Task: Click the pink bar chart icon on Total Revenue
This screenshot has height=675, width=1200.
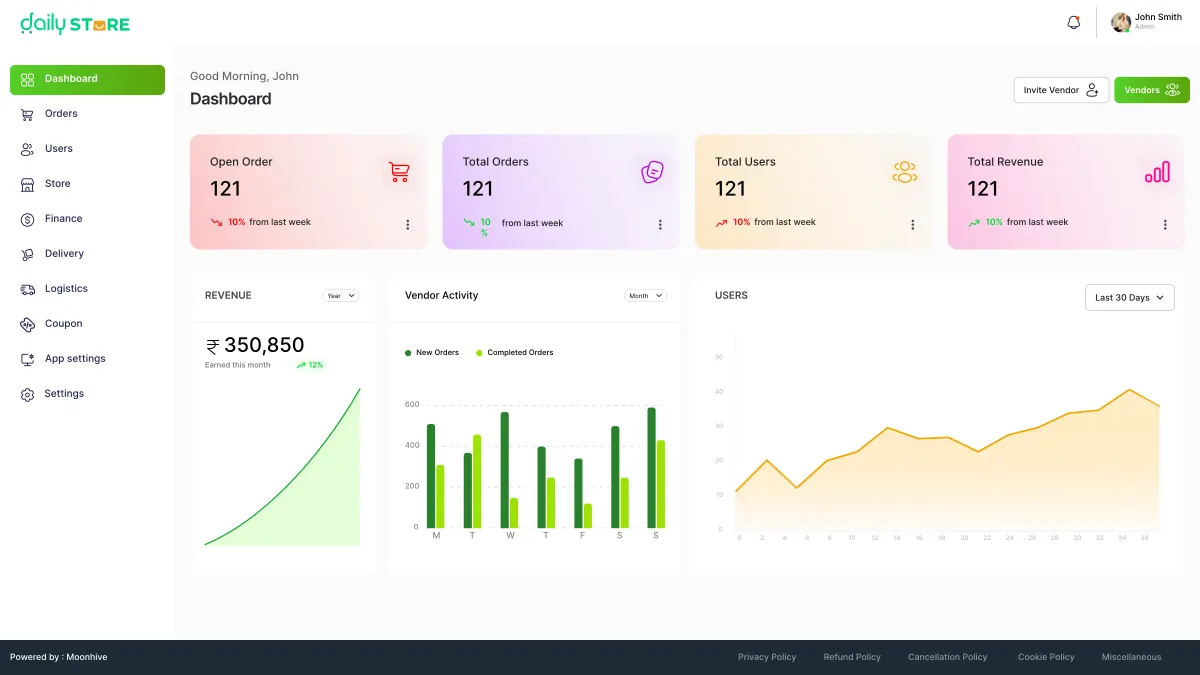Action: coord(1157,172)
